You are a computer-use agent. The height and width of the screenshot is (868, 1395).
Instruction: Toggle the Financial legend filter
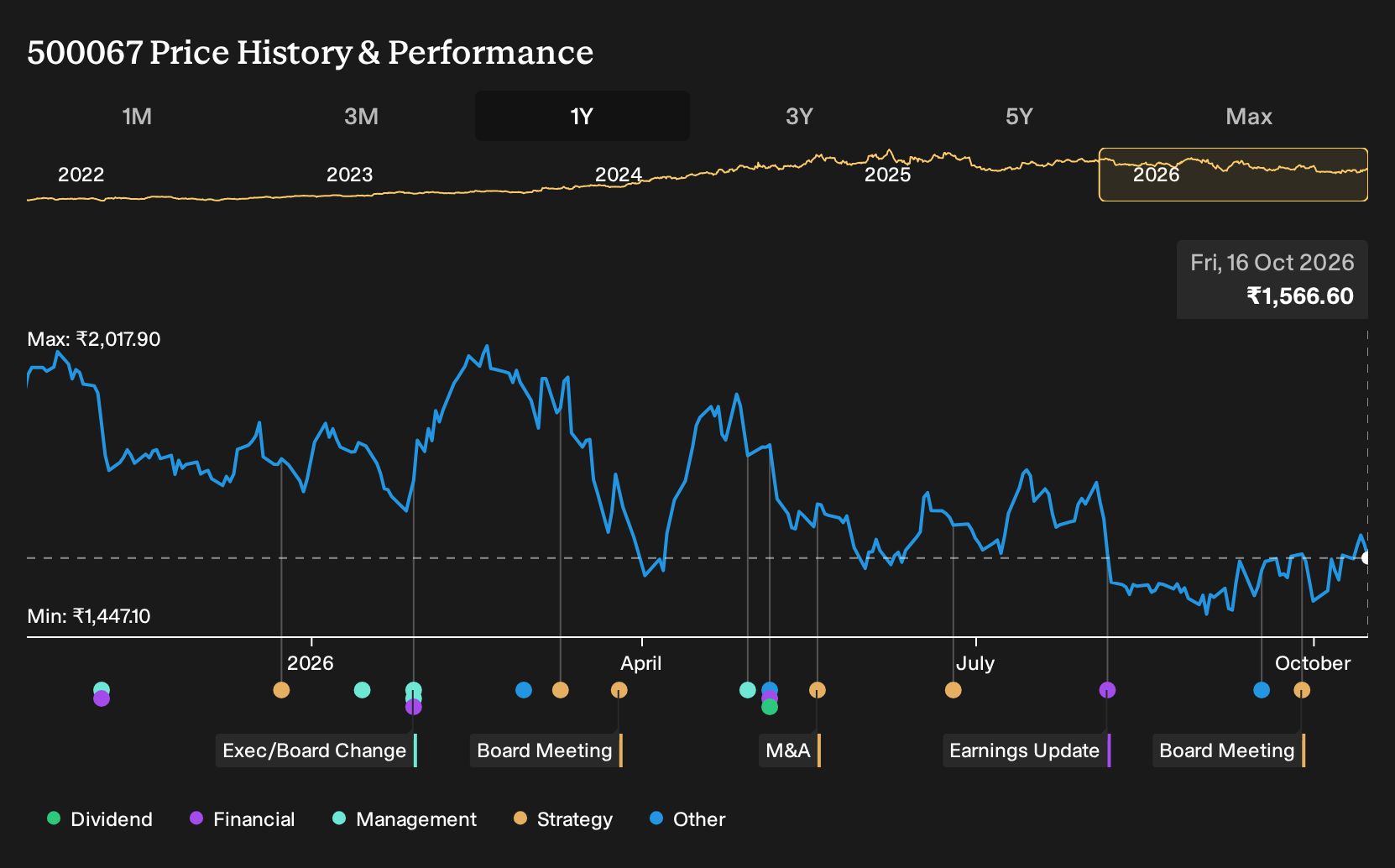[242, 819]
